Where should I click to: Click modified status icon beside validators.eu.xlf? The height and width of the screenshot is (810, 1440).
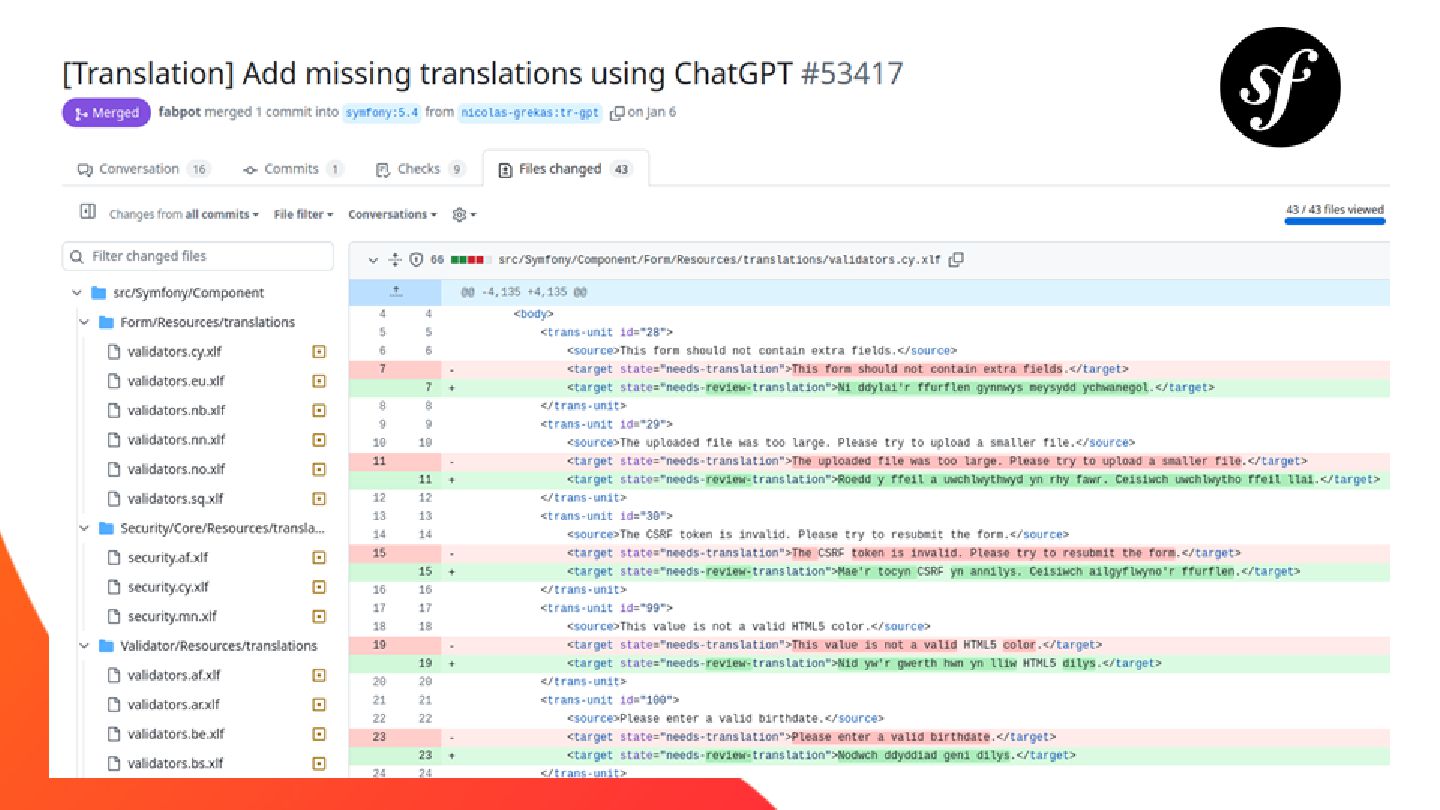point(319,381)
